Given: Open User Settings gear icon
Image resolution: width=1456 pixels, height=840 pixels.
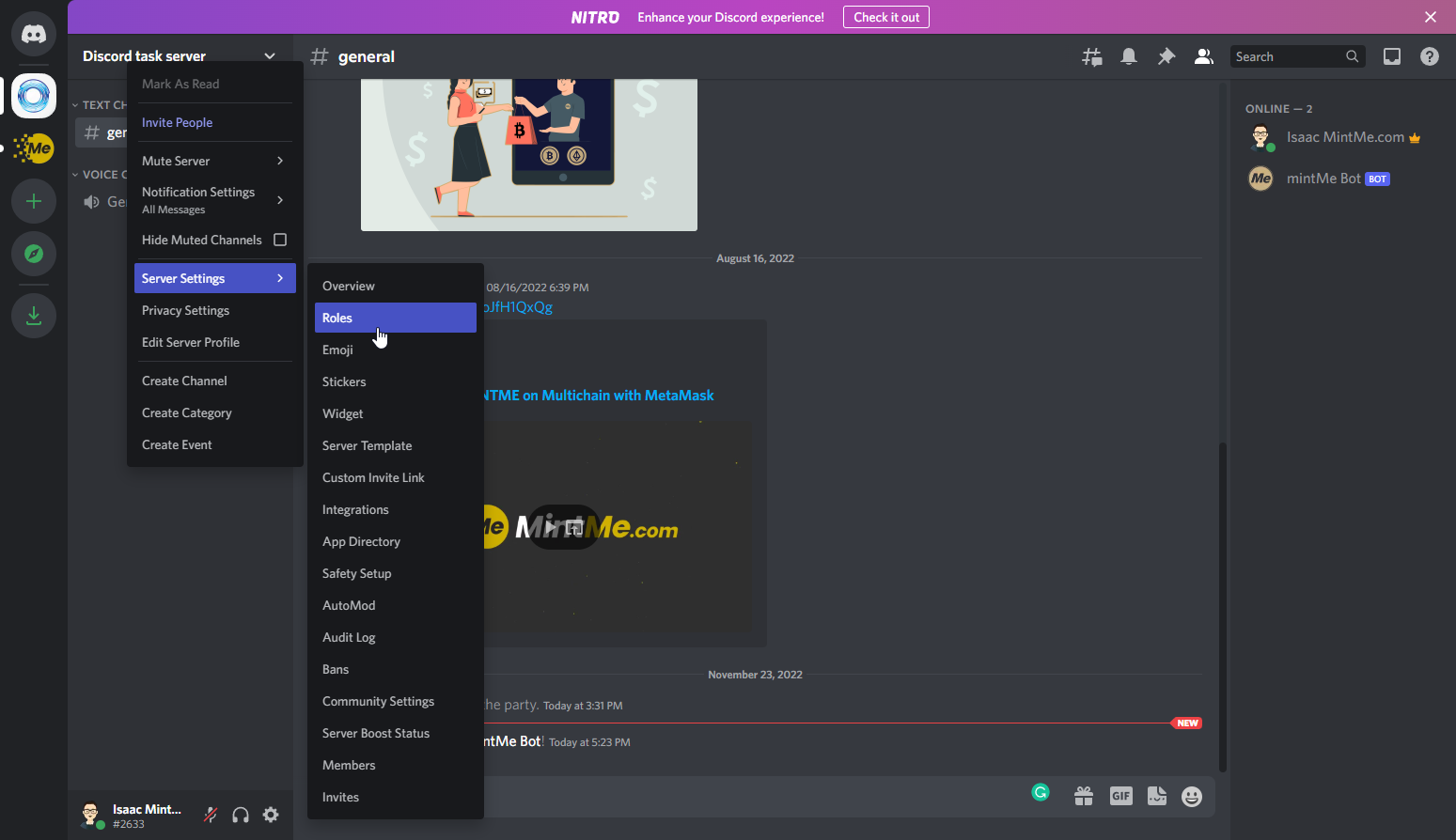Looking at the screenshot, I should 271,815.
